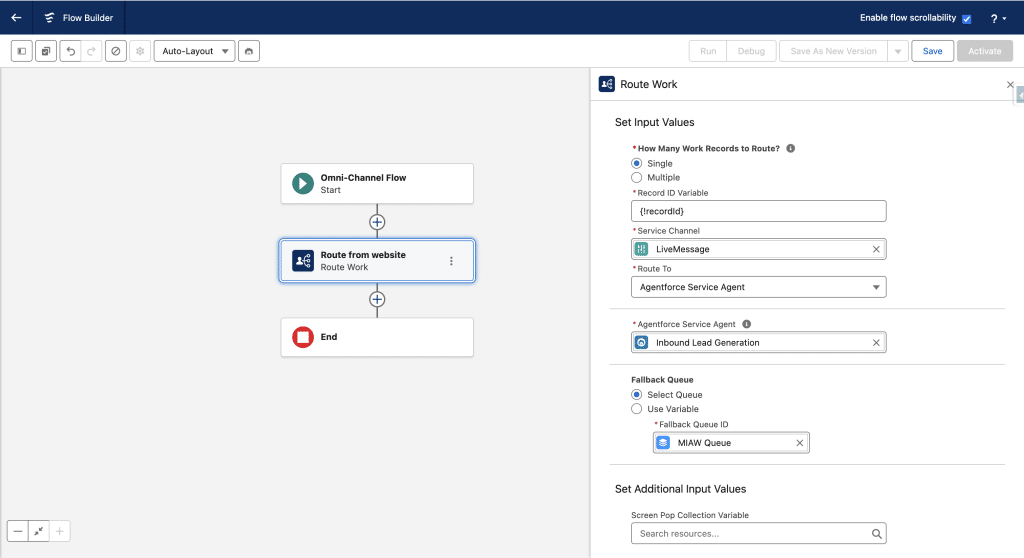Open the help question mark menu
Viewport: 1024px width, 558px height.
tap(997, 18)
